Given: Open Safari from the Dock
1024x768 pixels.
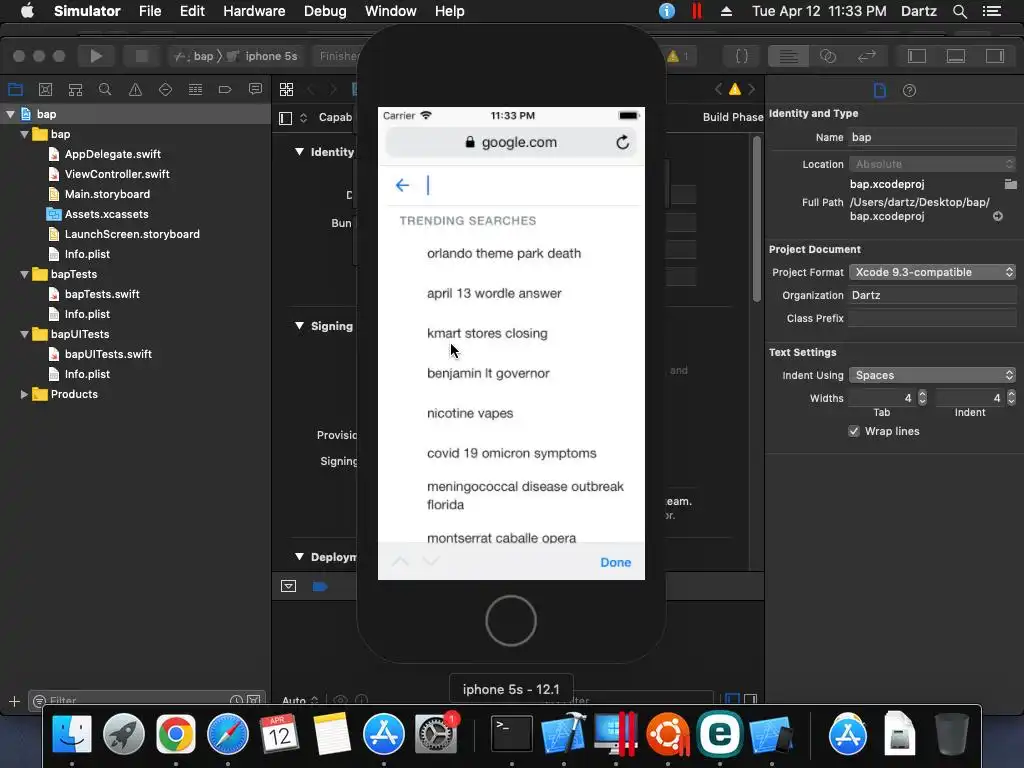Looking at the screenshot, I should (x=227, y=734).
